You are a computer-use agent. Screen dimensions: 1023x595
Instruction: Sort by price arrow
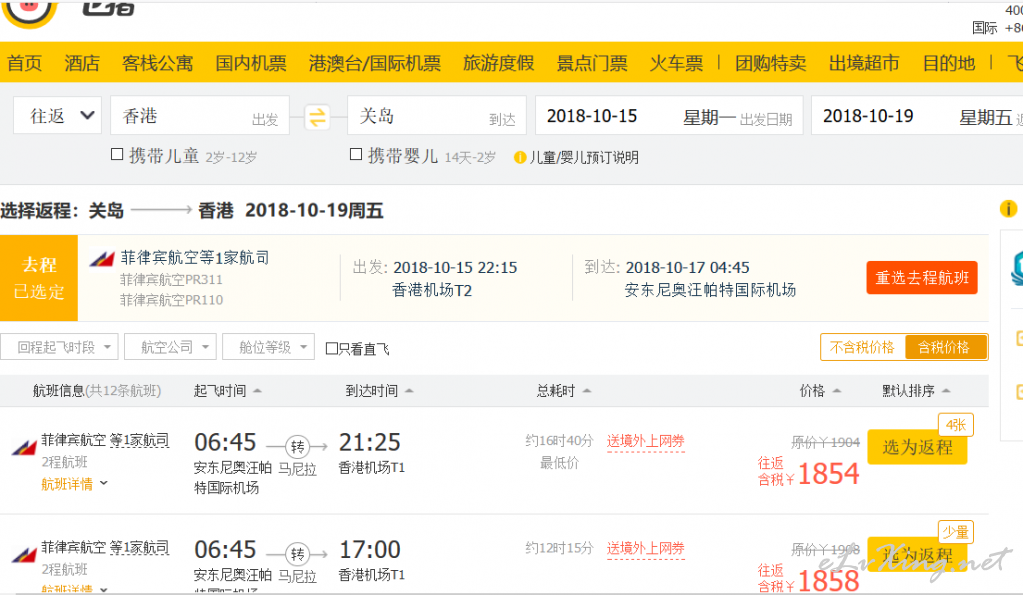(x=837, y=391)
